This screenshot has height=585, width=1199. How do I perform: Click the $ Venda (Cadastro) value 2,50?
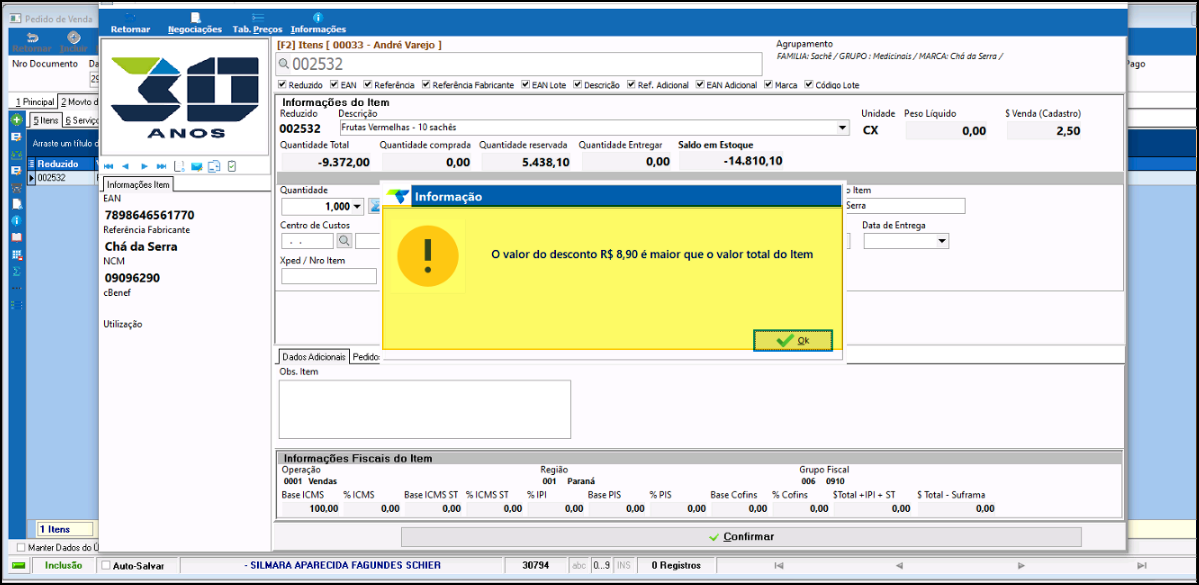(x=1067, y=131)
